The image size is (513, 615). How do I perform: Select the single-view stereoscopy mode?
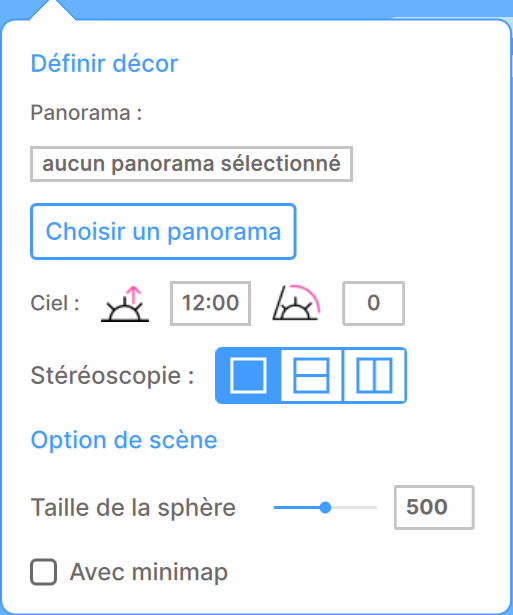point(248,375)
